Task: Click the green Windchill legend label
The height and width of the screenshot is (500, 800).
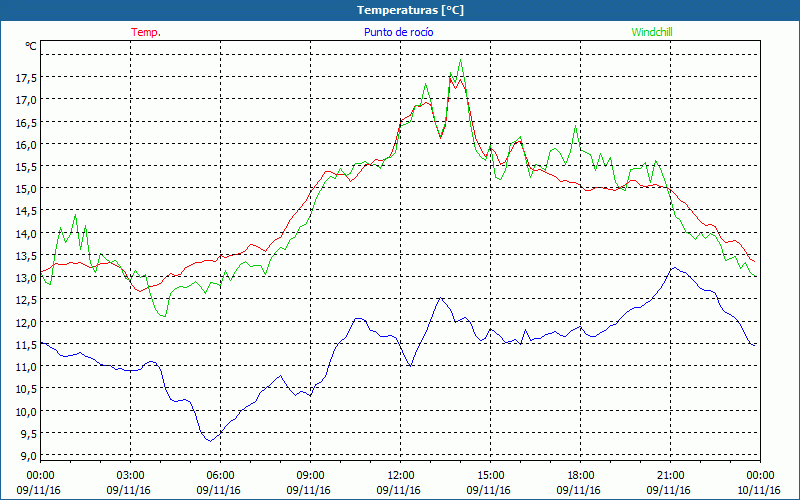Action: [652, 32]
